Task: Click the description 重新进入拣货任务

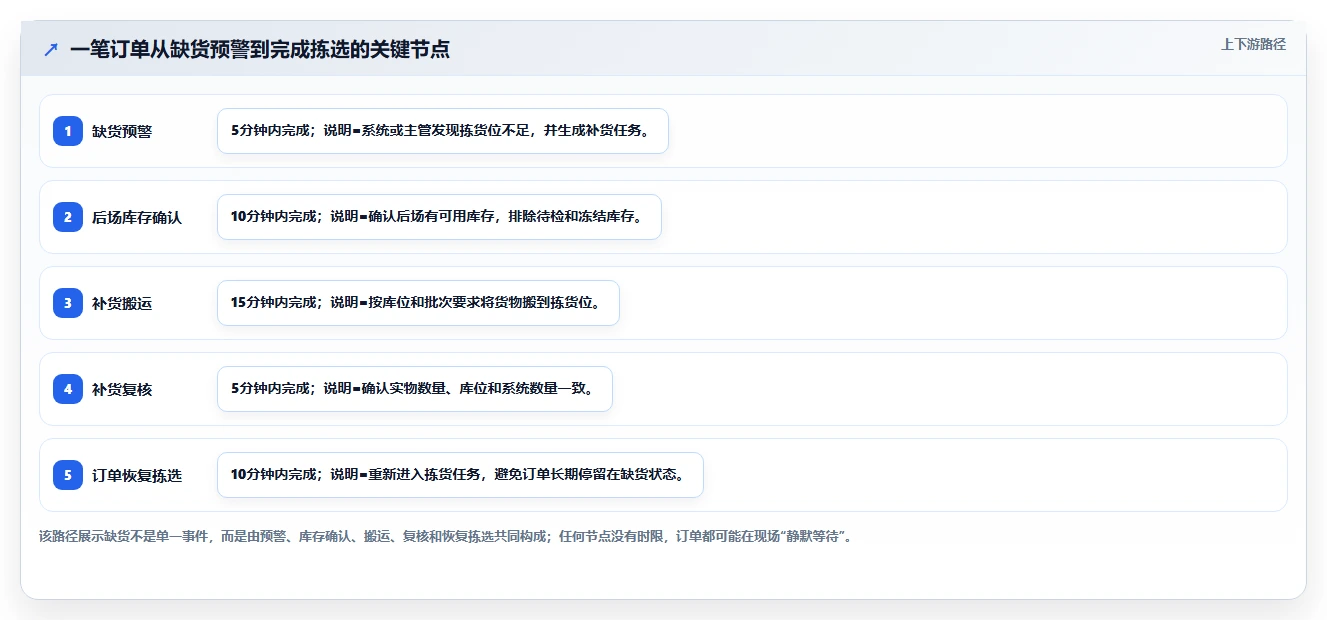Action: click(460, 475)
